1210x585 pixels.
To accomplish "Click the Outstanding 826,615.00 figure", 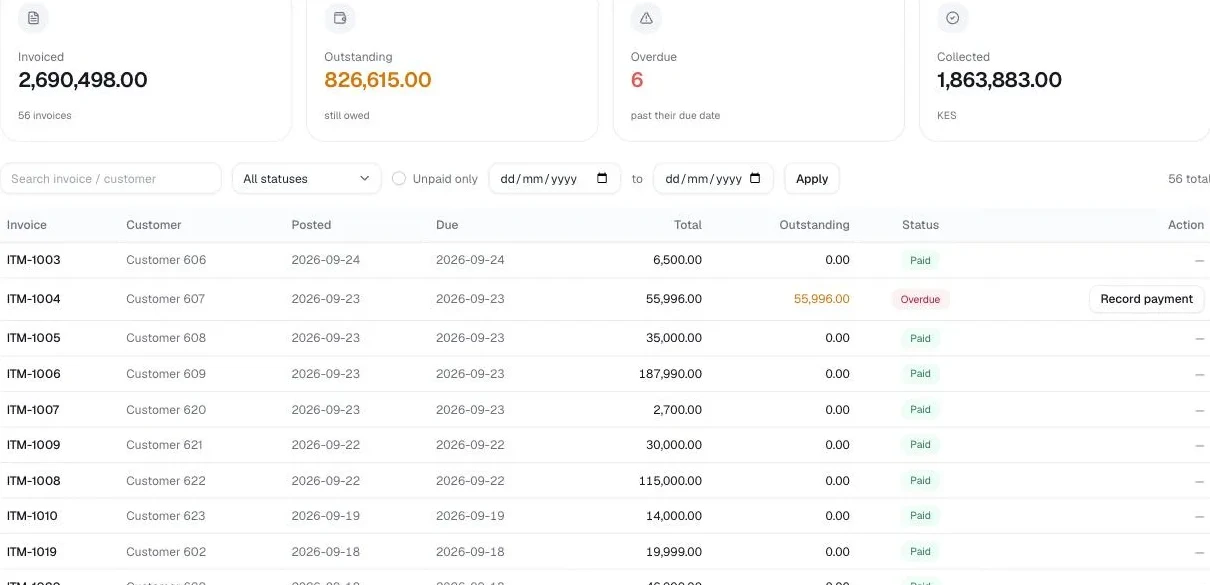I will pyautogui.click(x=378, y=80).
